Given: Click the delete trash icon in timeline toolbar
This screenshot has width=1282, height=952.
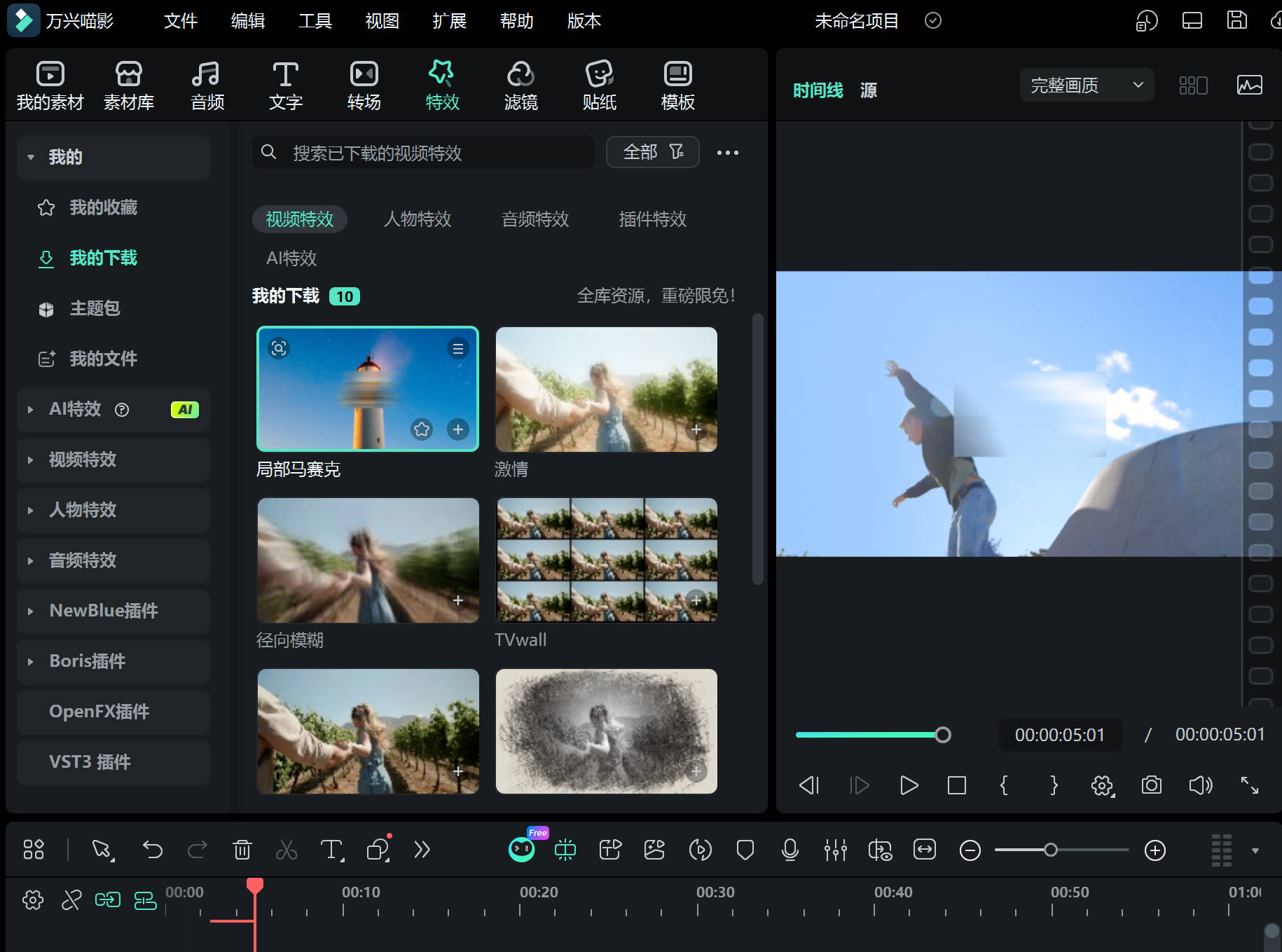Looking at the screenshot, I should coord(242,850).
